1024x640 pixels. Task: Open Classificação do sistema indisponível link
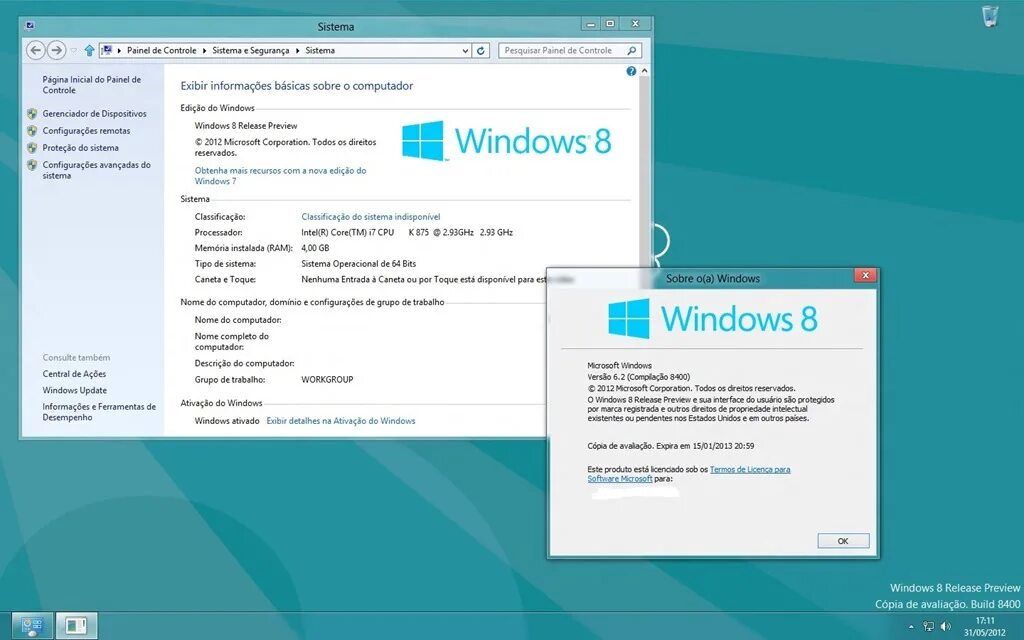coord(370,217)
